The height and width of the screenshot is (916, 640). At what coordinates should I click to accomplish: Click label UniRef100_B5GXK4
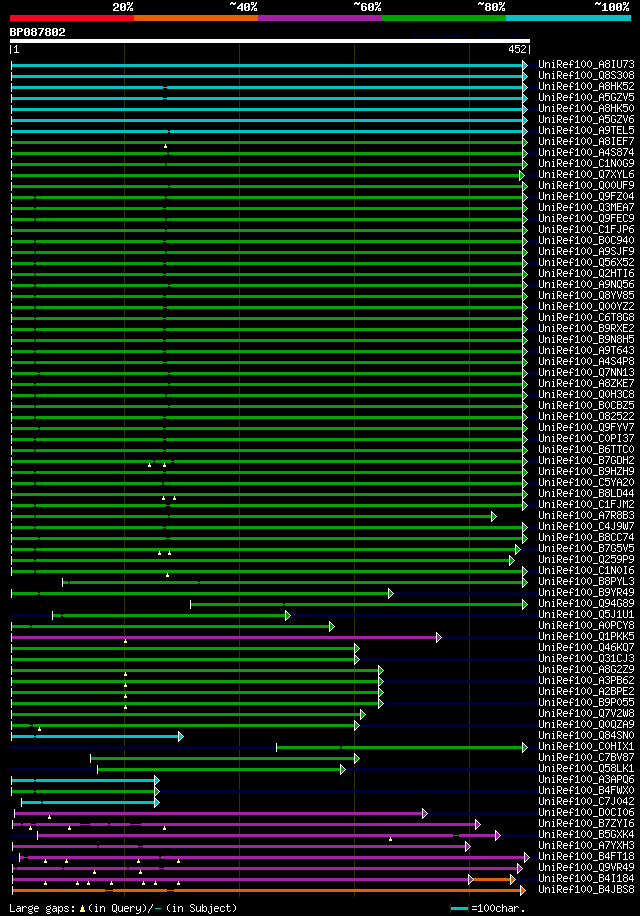pyautogui.click(x=586, y=835)
